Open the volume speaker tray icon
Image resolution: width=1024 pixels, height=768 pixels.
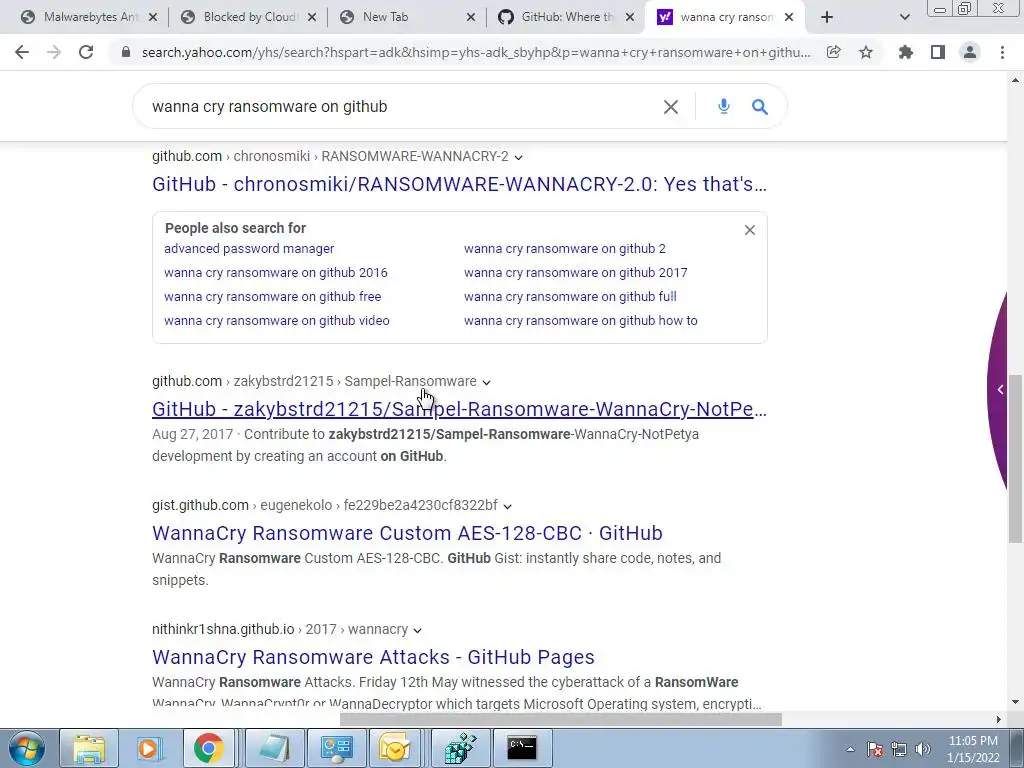tap(923, 749)
